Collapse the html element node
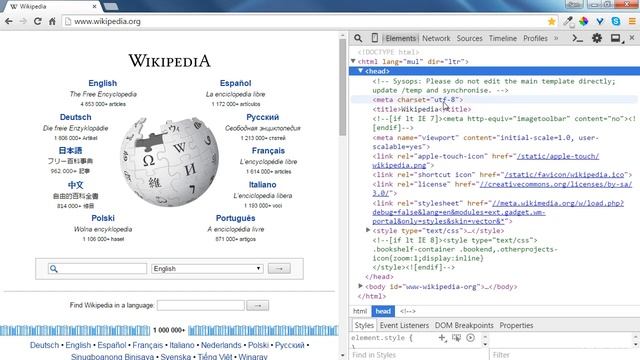The width and height of the screenshot is (640, 360). 353,61
